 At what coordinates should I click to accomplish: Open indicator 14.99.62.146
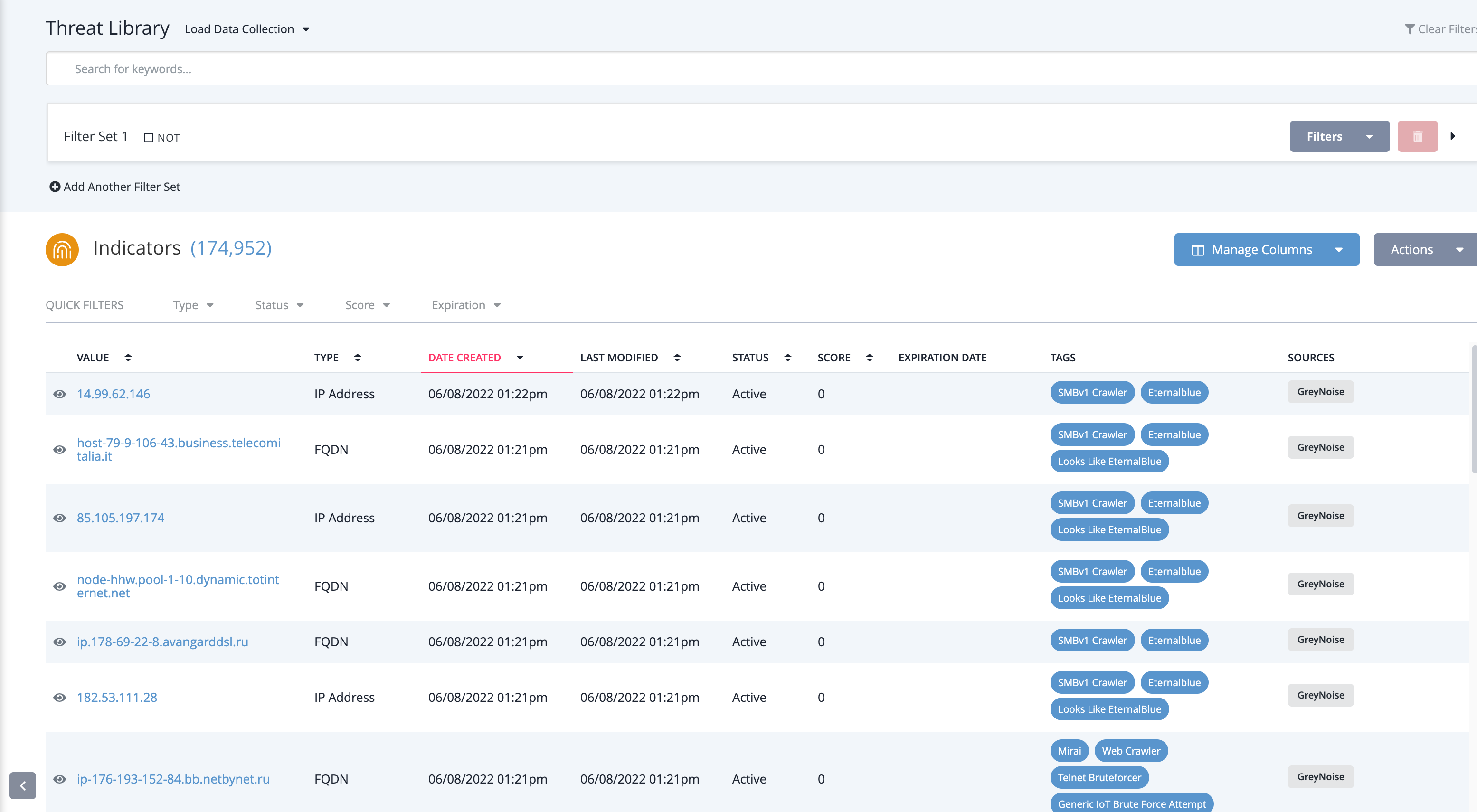click(x=114, y=394)
